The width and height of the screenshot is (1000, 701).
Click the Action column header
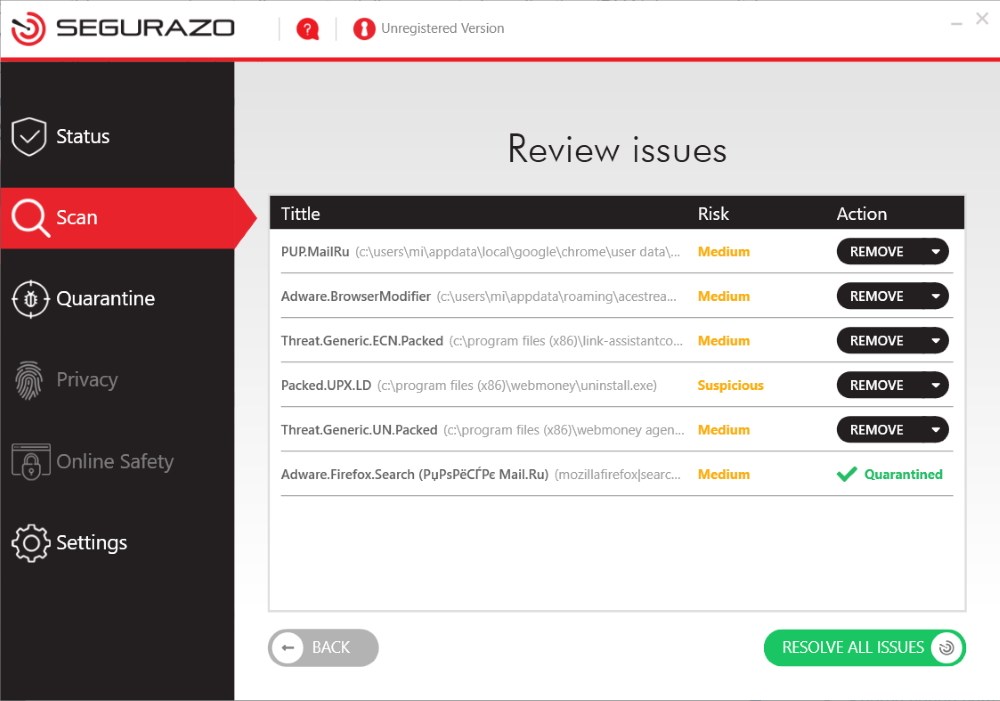click(x=862, y=214)
